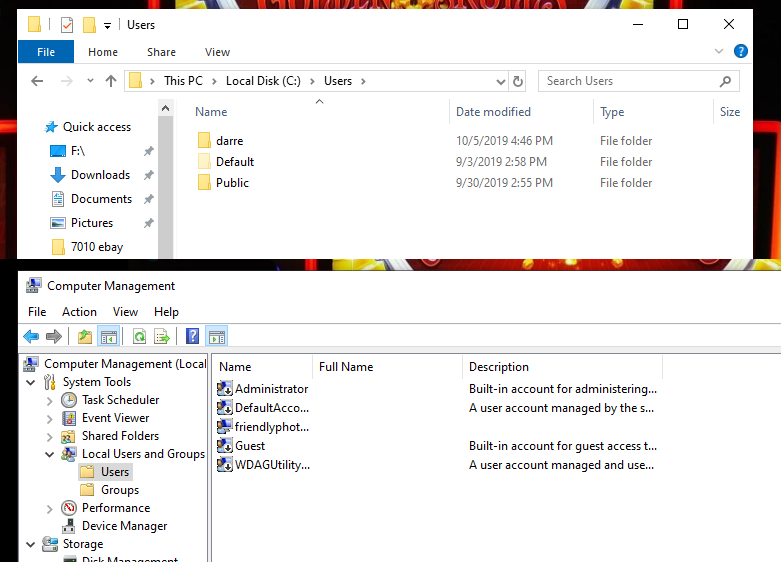Expand the Shared Folders node
The height and width of the screenshot is (562, 781).
coord(49,437)
